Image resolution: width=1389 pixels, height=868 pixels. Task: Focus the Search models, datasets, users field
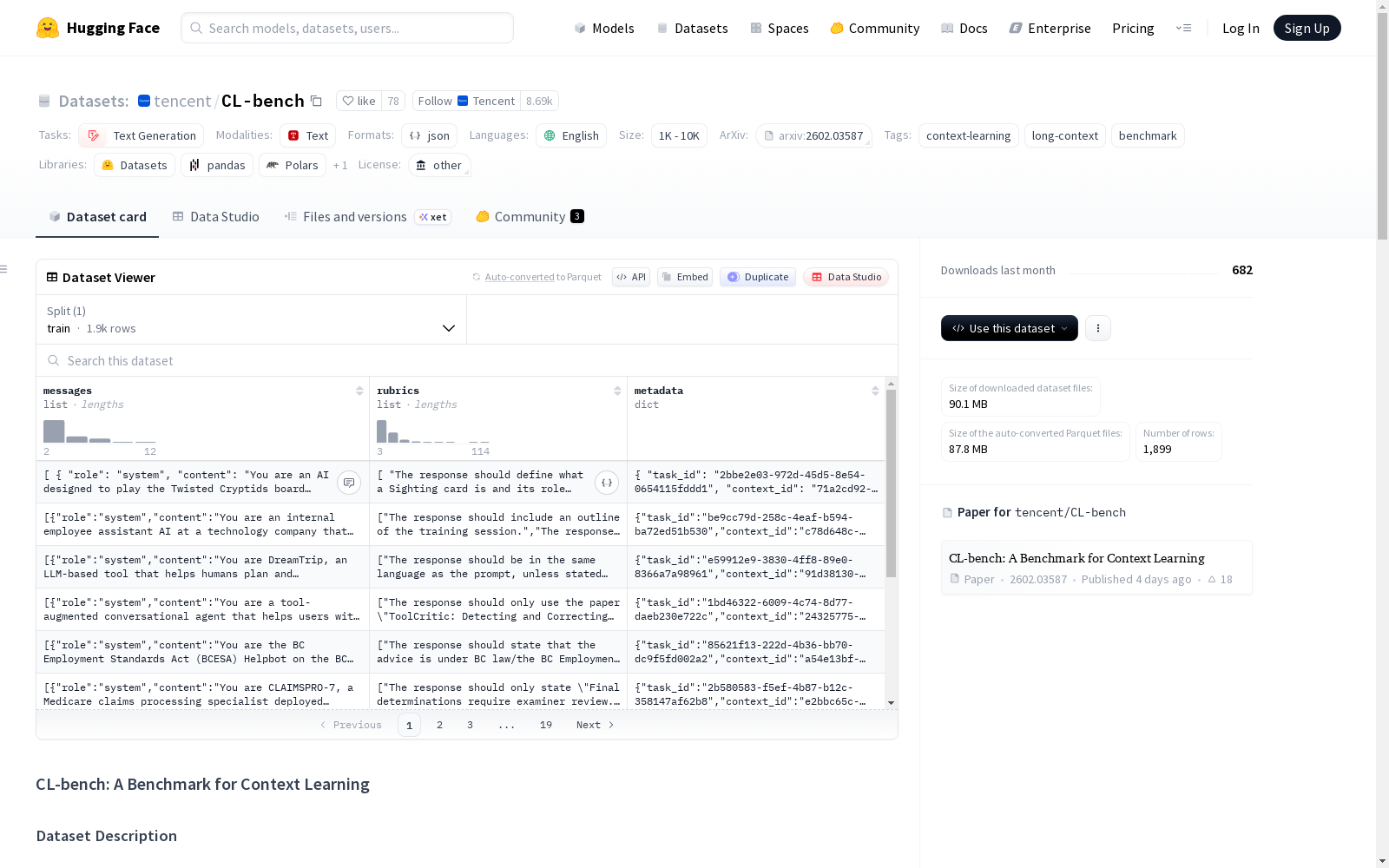[347, 28]
